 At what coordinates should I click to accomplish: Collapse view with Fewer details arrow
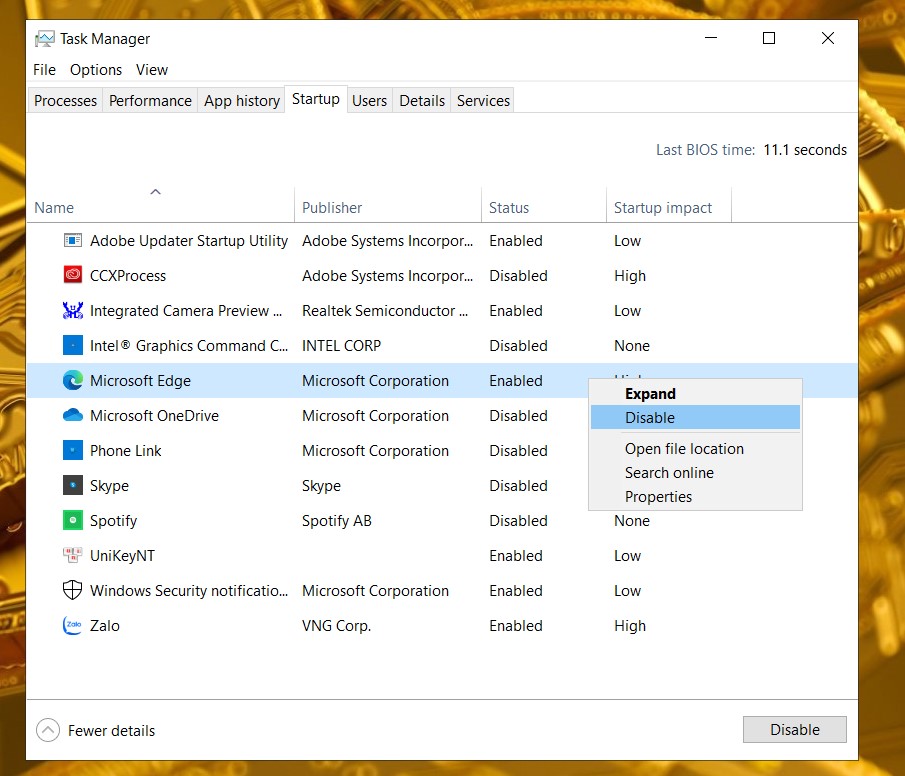click(48, 730)
